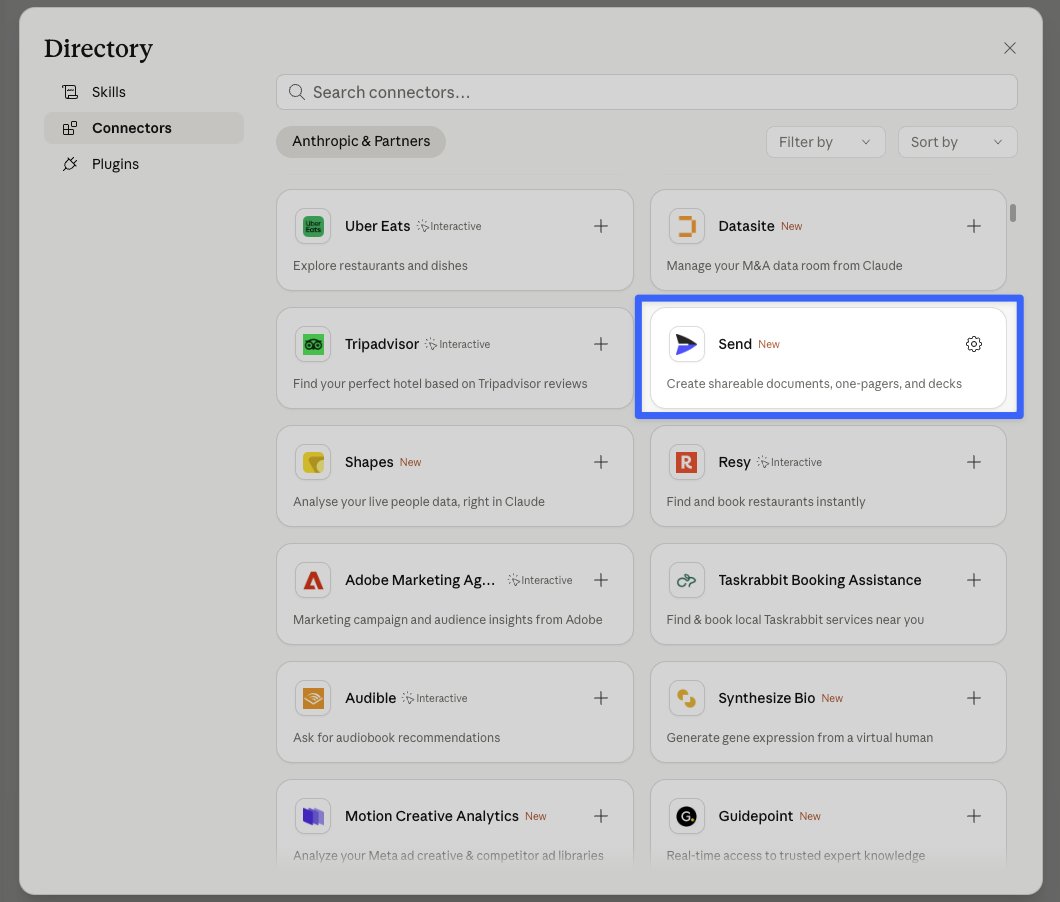1060x902 pixels.
Task: Click 'Ask for audiobook recommendations' text
Action: [x=396, y=738]
